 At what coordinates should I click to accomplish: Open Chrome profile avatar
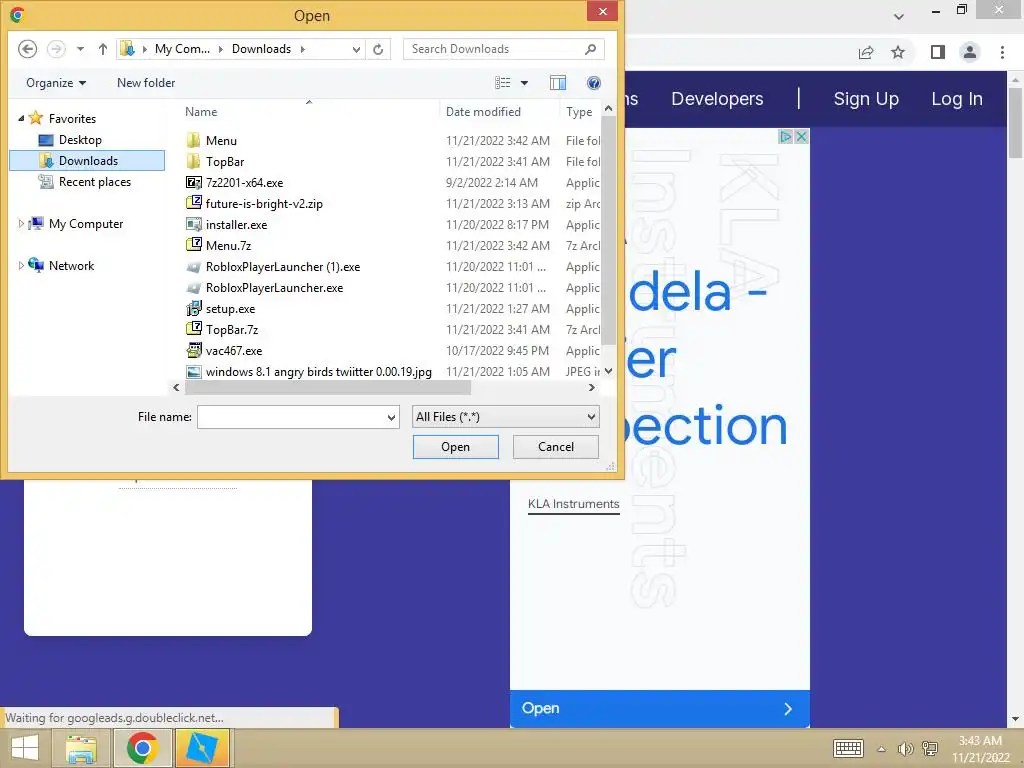(970, 52)
